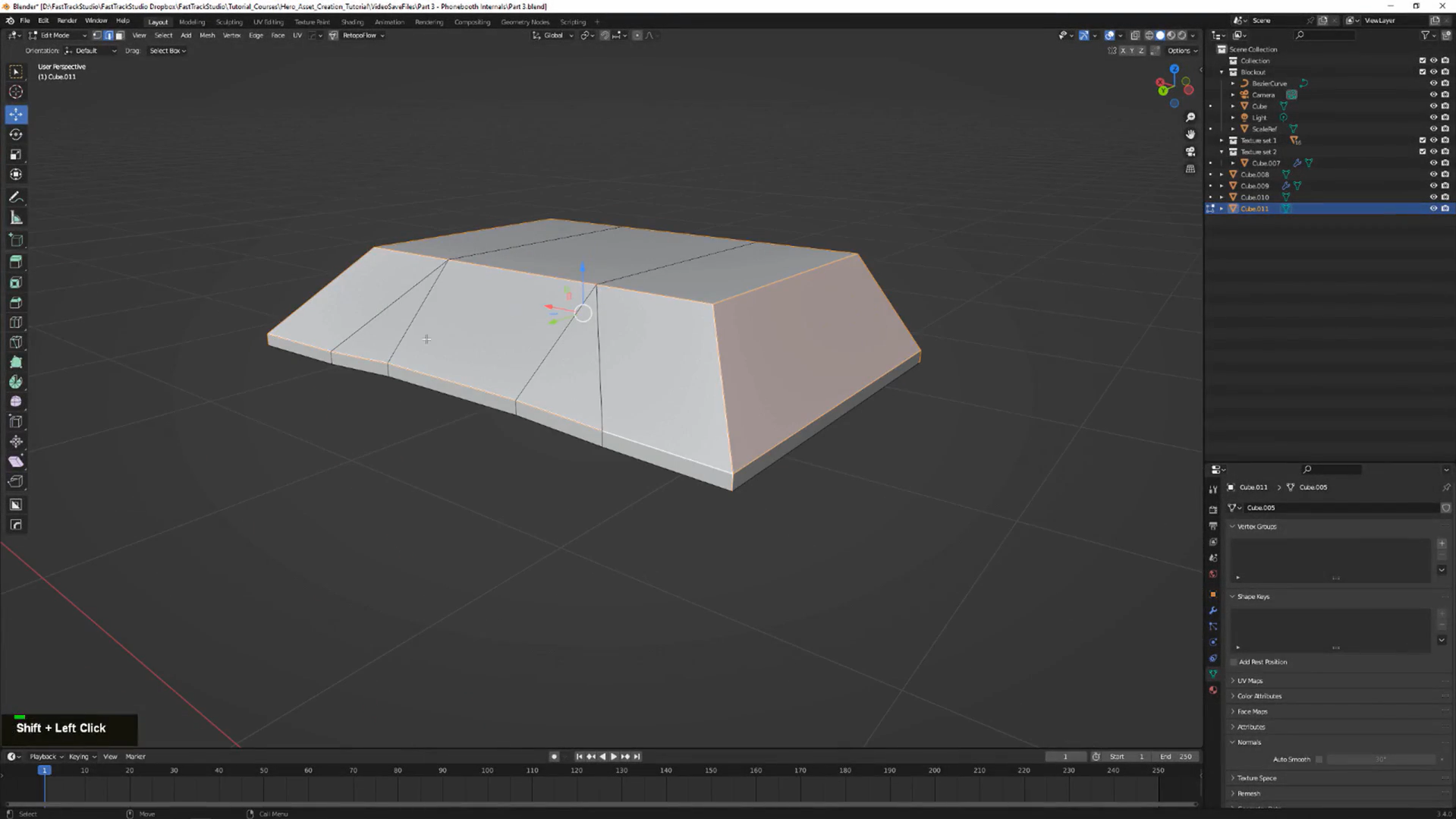This screenshot has width=1456, height=819.
Task: Switch to the Sculpting workspace tab
Action: (228, 22)
